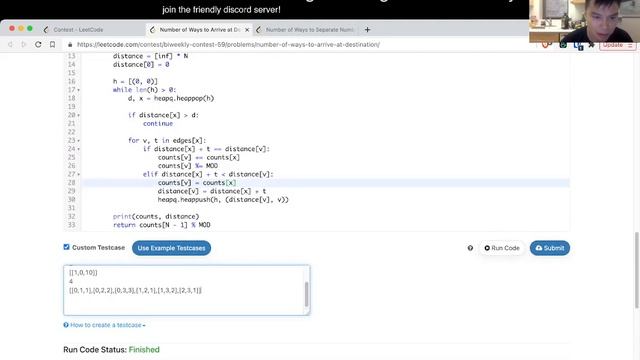640x360 pixels.
Task: Click code line 28 counts[v] = counts[x]
Action: click(197, 182)
